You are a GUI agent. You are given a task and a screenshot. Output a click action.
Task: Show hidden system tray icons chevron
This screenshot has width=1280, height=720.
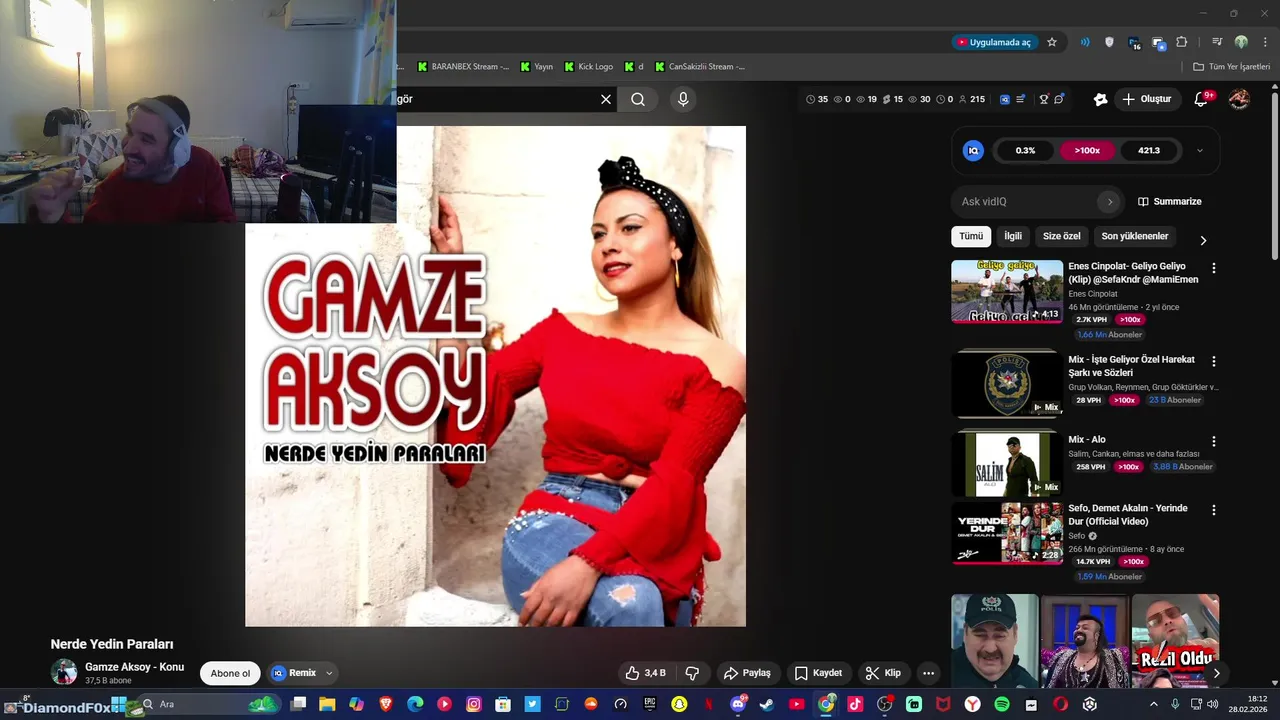pyautogui.click(x=1154, y=704)
